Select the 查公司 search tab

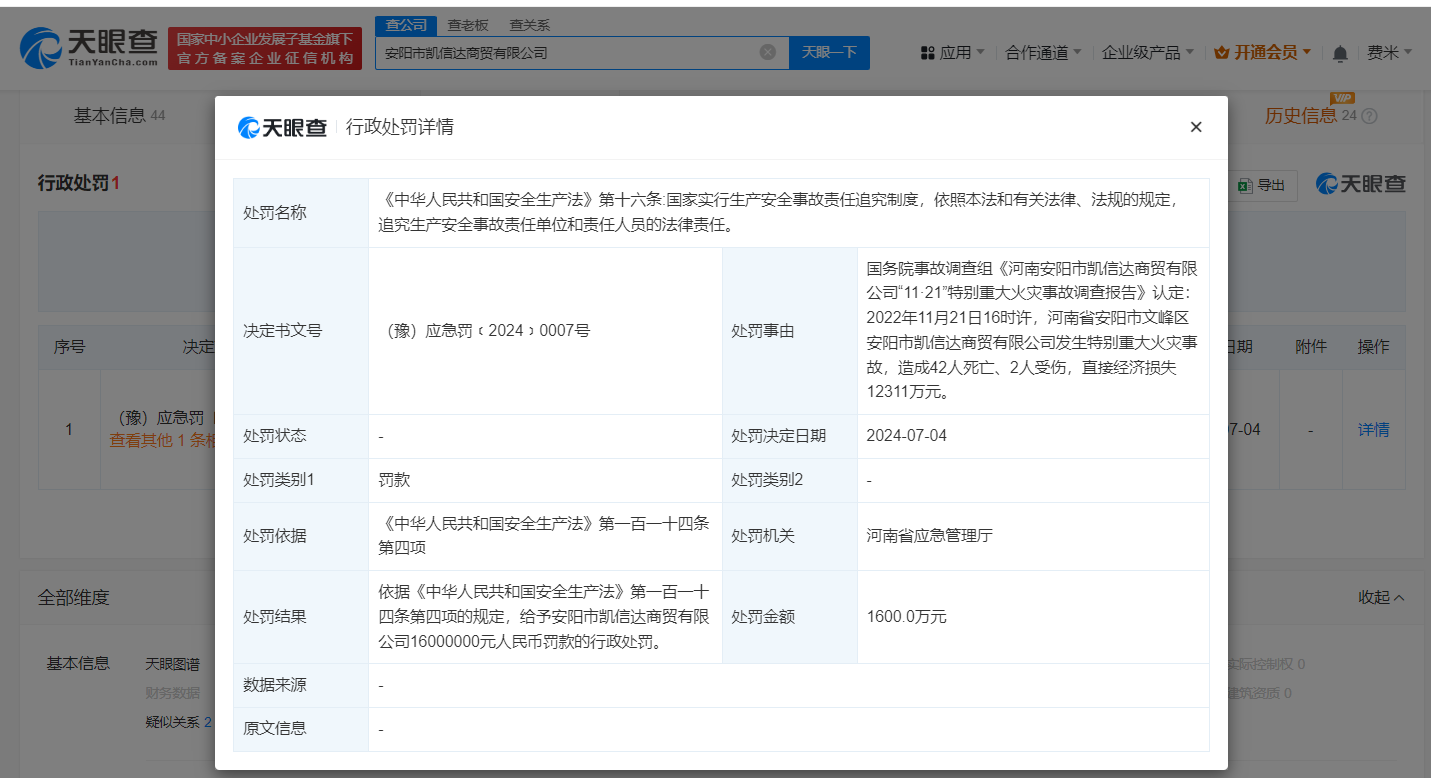point(406,25)
